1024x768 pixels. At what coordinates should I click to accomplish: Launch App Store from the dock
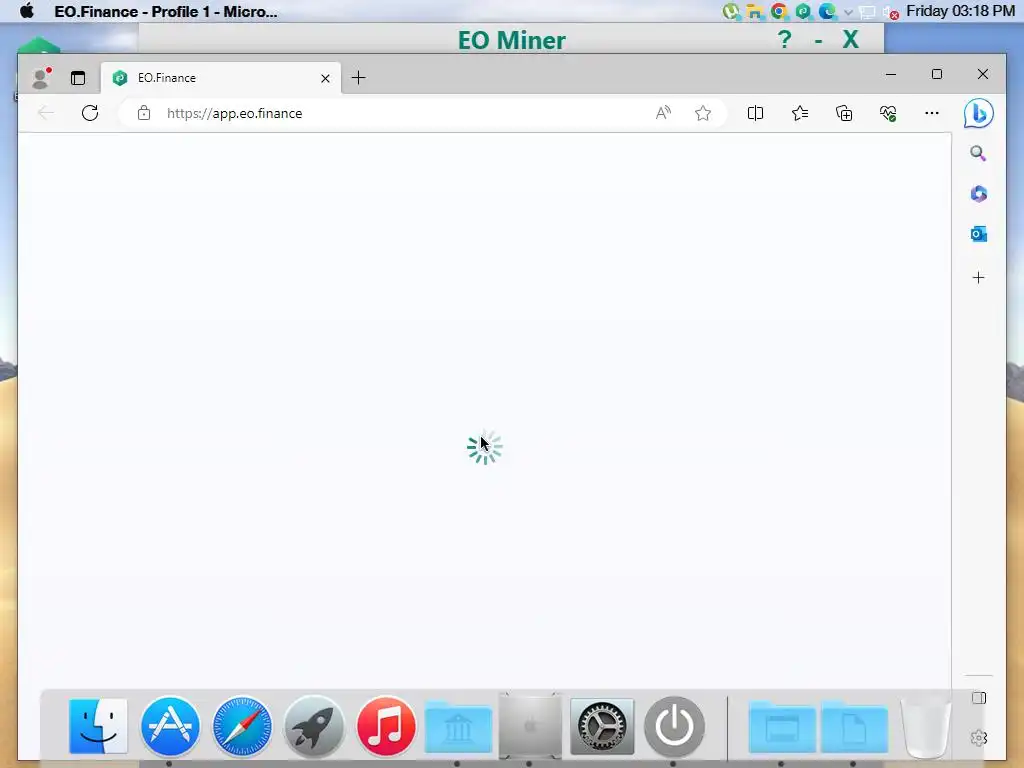(x=170, y=726)
